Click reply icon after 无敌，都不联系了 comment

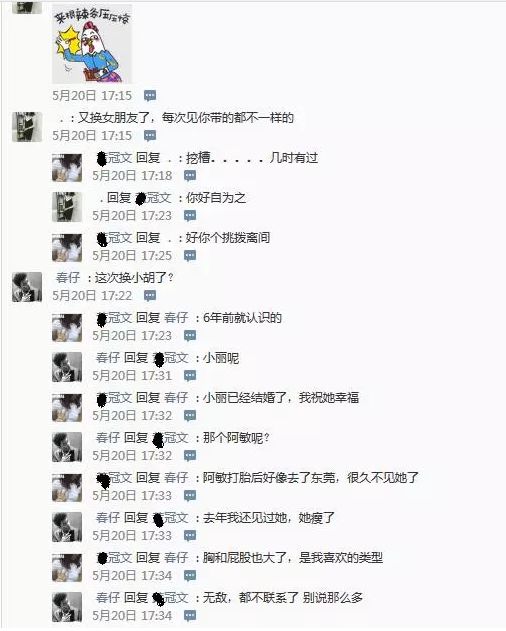pos(190,616)
